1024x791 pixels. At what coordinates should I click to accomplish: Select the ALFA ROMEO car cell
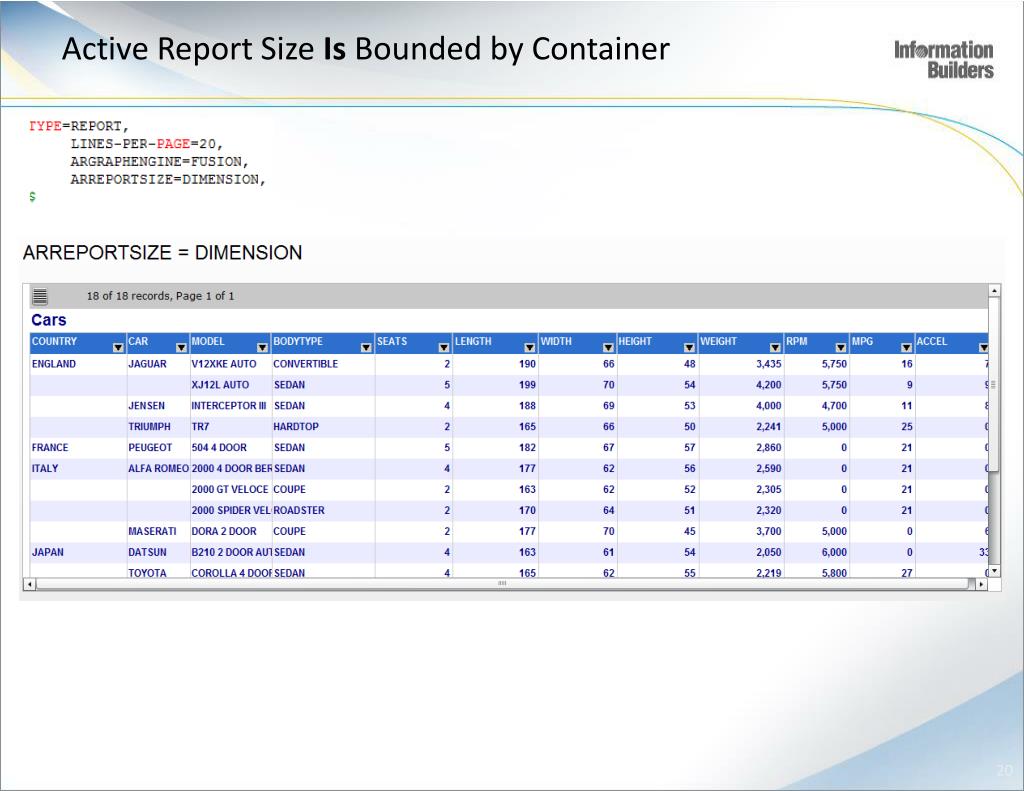coord(159,468)
